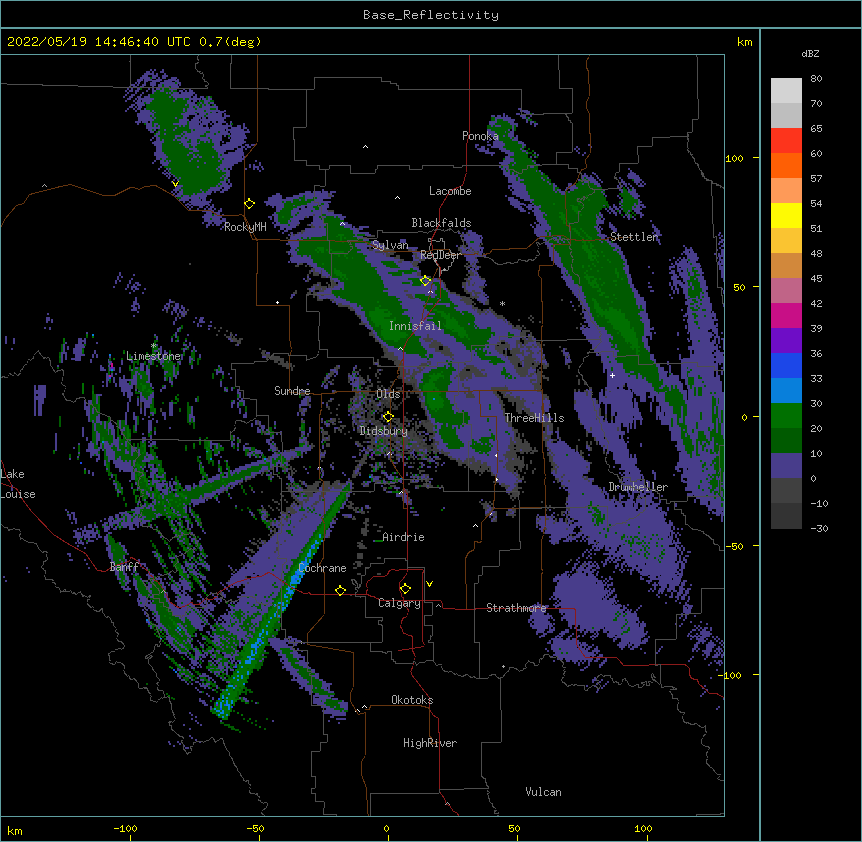862x842 pixels.
Task: Pick the orange 57-60 dBZ legend swatch
Action: [786, 165]
